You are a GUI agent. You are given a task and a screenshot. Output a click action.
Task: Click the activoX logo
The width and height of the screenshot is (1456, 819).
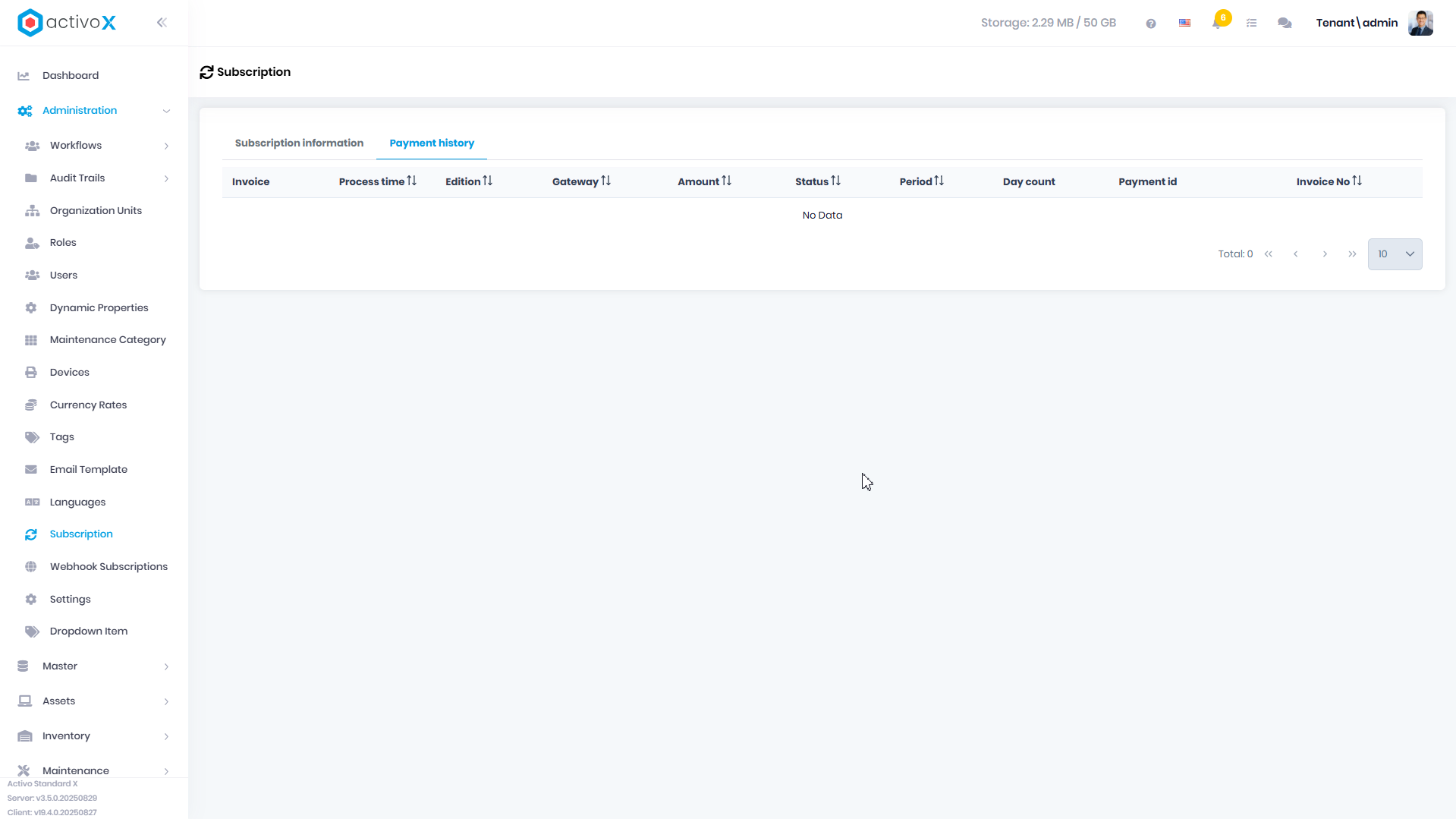coord(67,23)
